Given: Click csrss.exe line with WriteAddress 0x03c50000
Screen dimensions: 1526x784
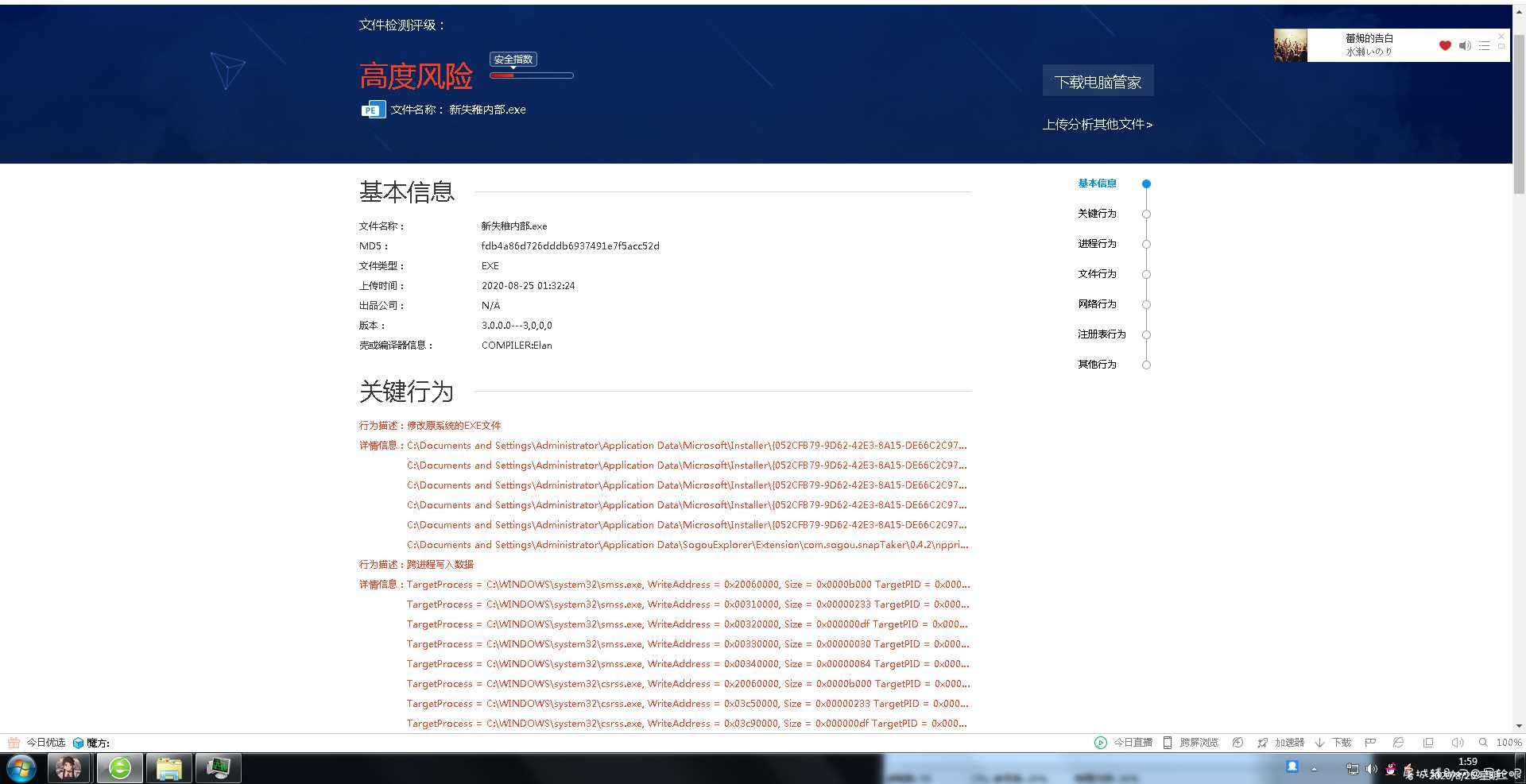Looking at the screenshot, I should [687, 704].
